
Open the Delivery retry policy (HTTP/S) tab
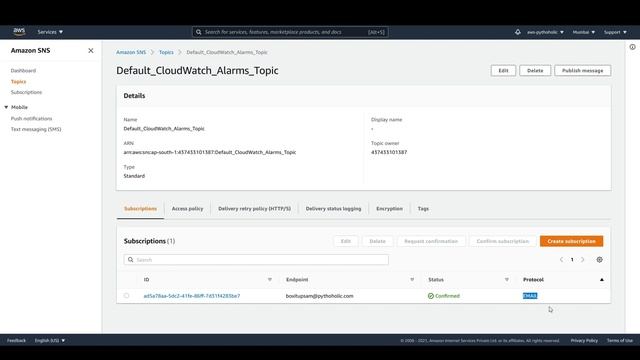click(x=254, y=209)
